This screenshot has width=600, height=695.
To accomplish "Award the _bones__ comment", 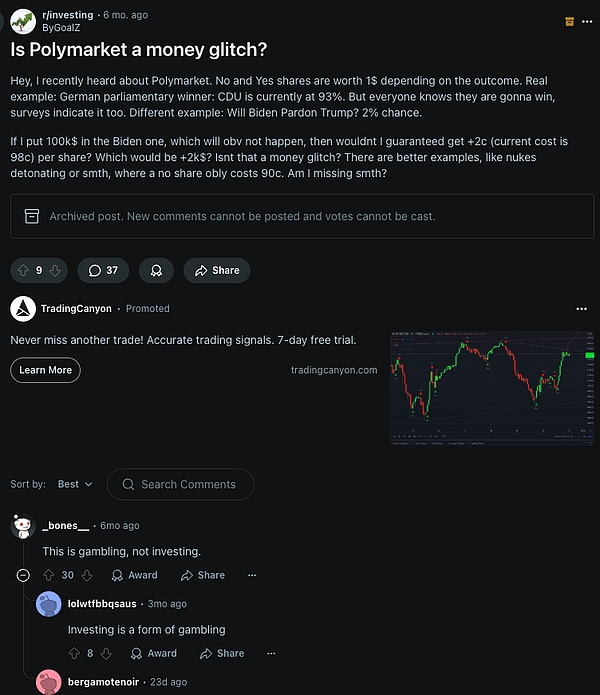I will 135,575.
